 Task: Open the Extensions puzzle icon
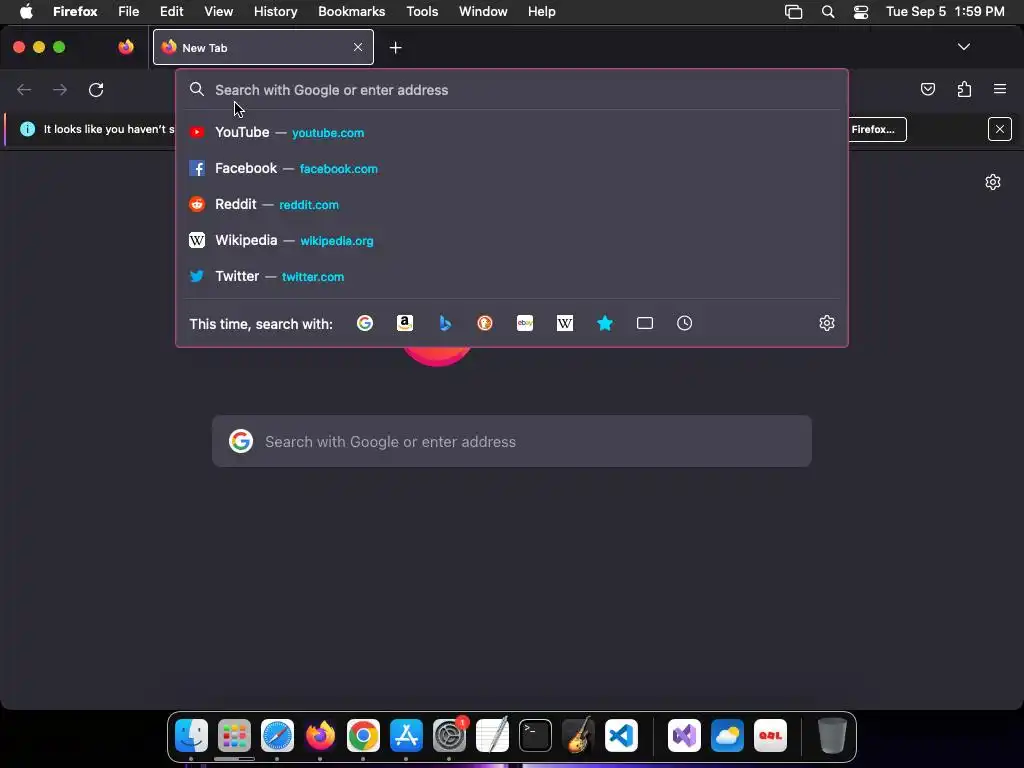pyautogui.click(x=964, y=89)
